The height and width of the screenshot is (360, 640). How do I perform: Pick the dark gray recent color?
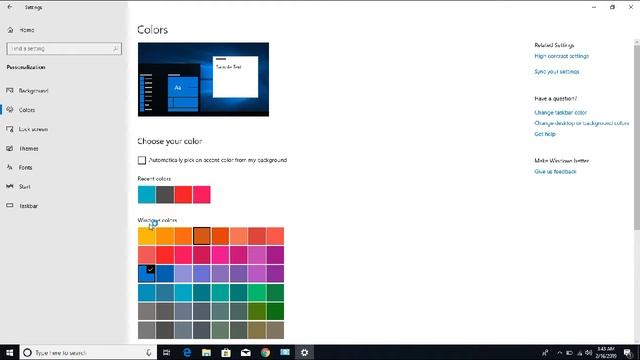[165, 194]
